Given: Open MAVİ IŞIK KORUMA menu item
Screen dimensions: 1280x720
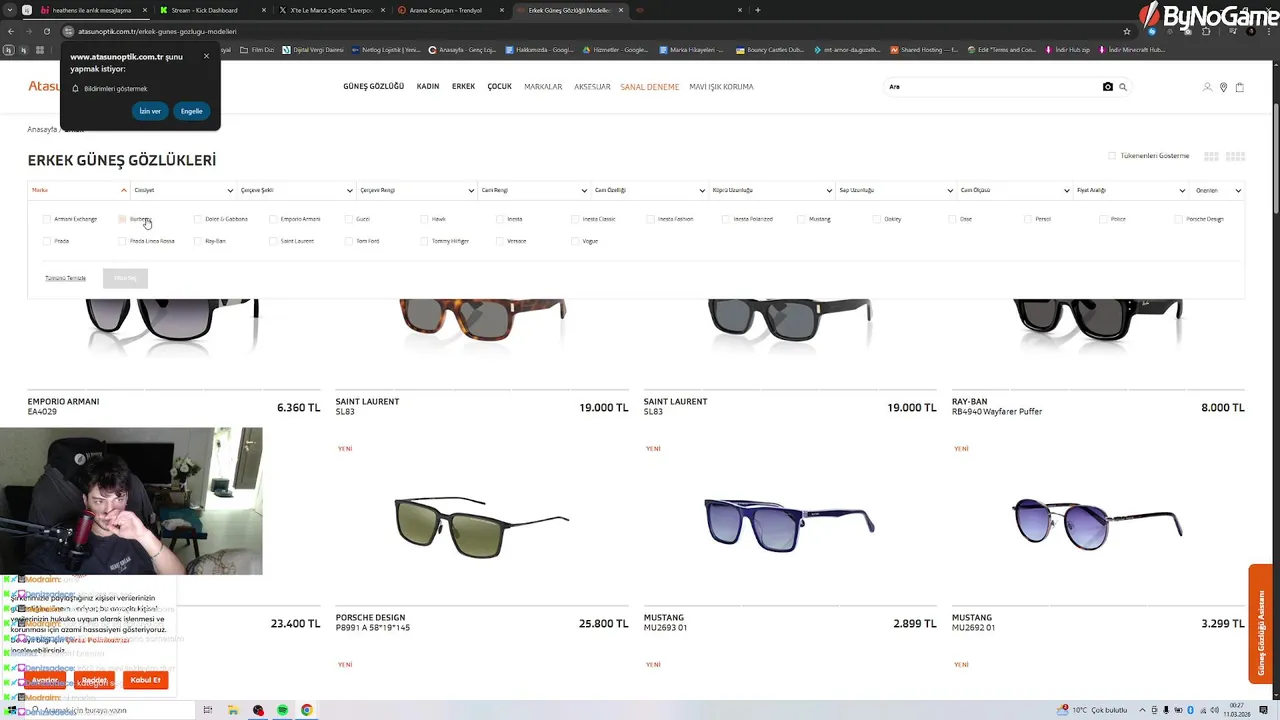Looking at the screenshot, I should click(x=721, y=87).
